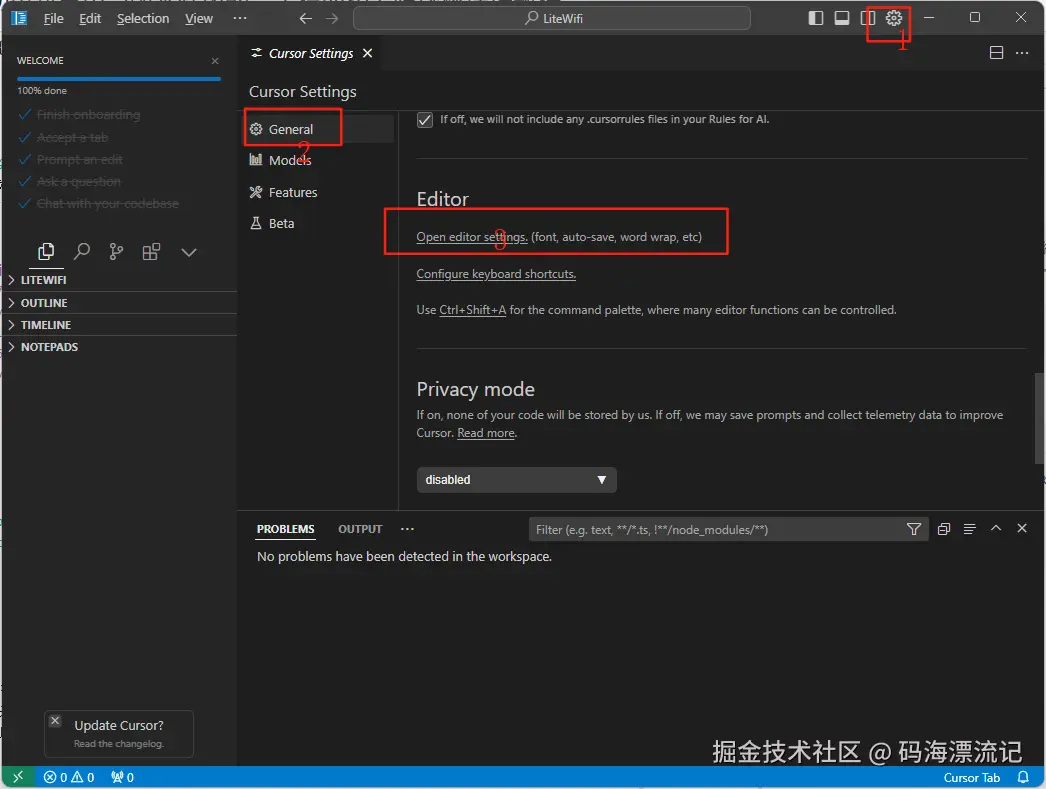Go back with the left arrow
The height and width of the screenshot is (789, 1046).
tap(306, 19)
